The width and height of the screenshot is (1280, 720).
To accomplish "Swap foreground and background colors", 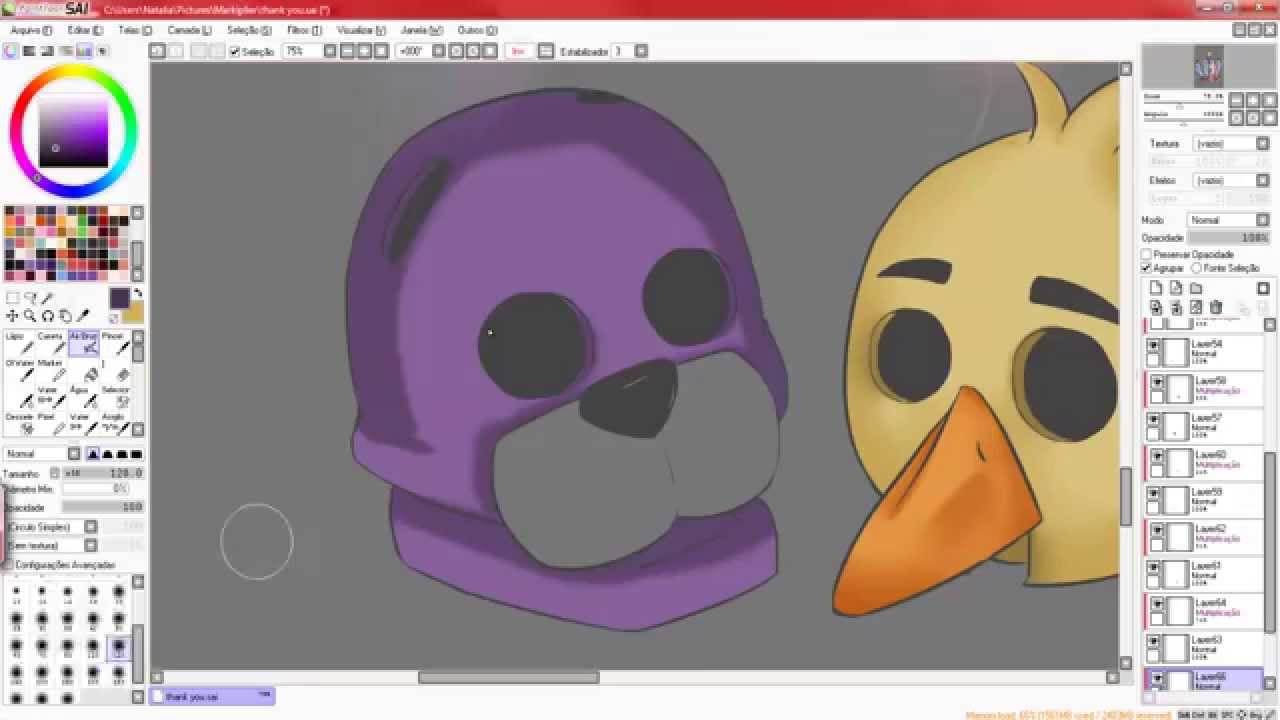I will (138, 293).
